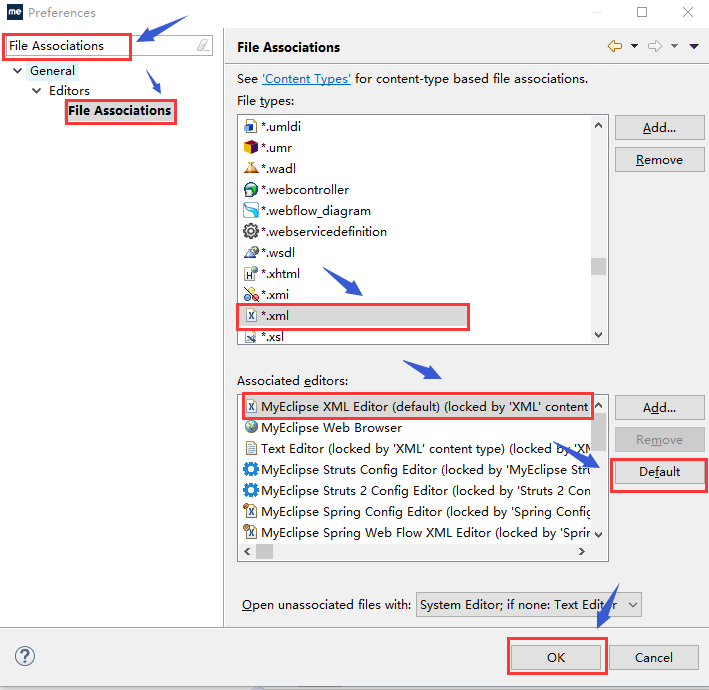
Task: Select the *.xhtml file type text
Action: pos(280,274)
